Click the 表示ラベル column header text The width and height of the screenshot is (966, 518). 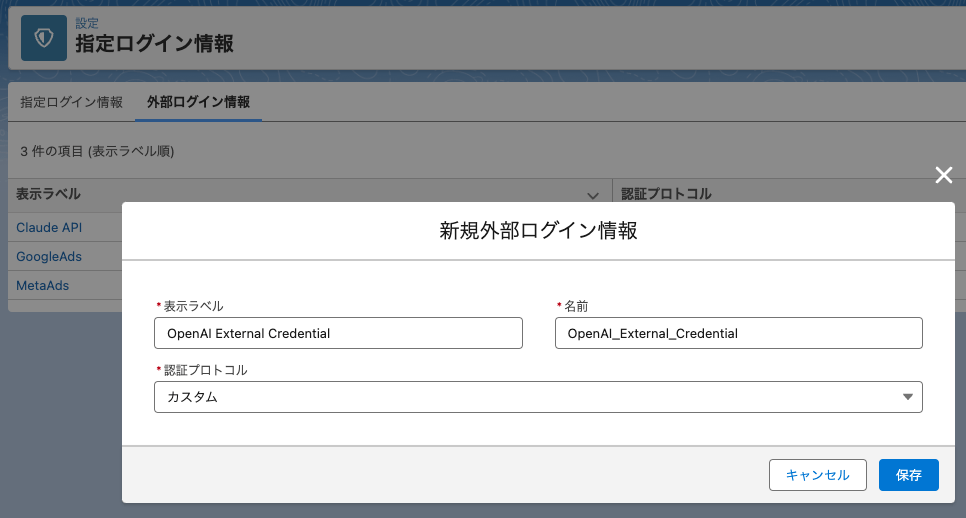[48, 194]
